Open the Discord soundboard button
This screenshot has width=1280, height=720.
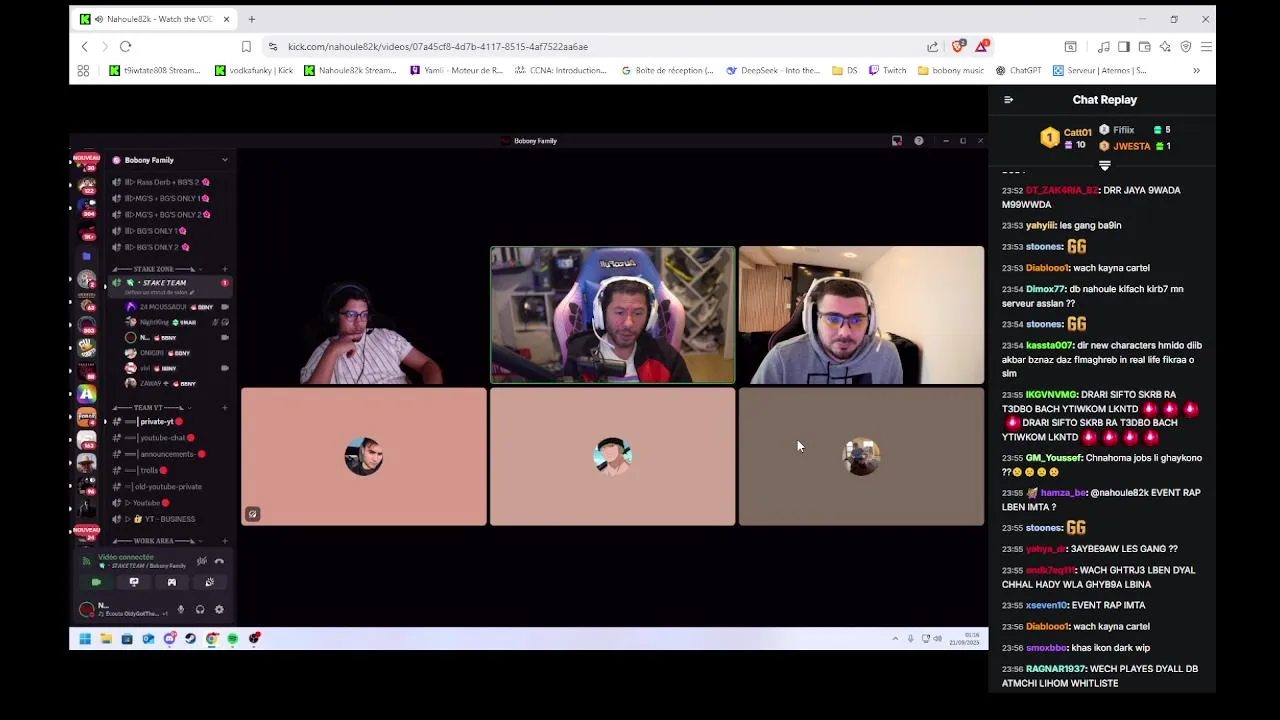209,582
